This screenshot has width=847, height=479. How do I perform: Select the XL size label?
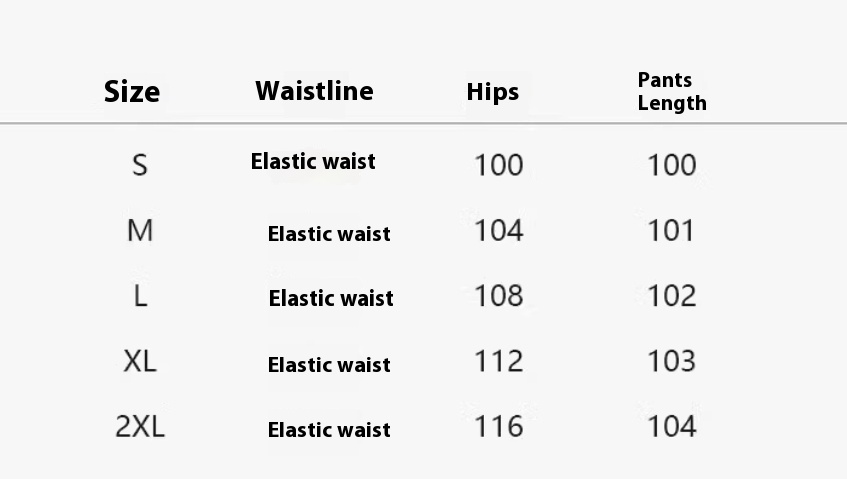tap(140, 361)
